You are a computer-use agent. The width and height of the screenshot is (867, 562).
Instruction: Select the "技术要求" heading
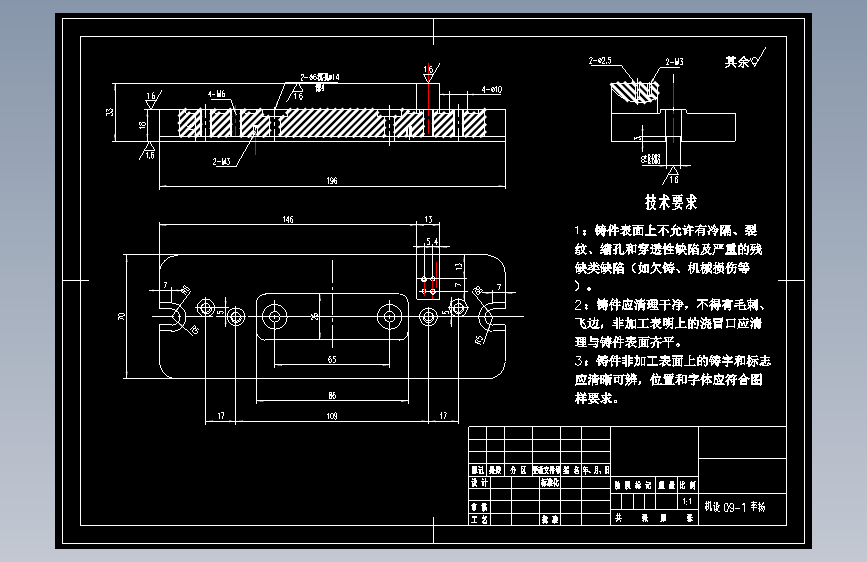tap(671, 202)
